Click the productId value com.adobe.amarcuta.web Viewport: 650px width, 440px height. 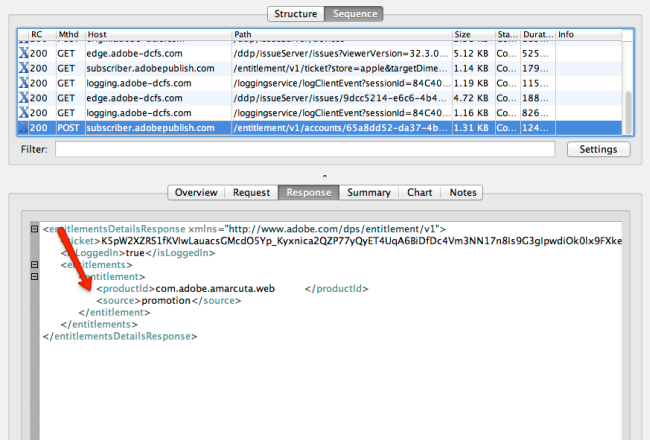click(215, 289)
